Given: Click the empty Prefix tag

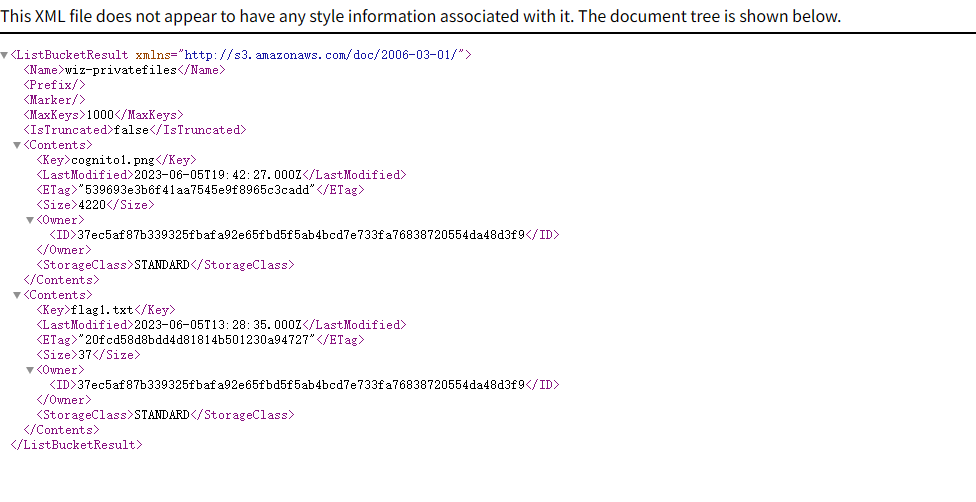Looking at the screenshot, I should tap(54, 85).
